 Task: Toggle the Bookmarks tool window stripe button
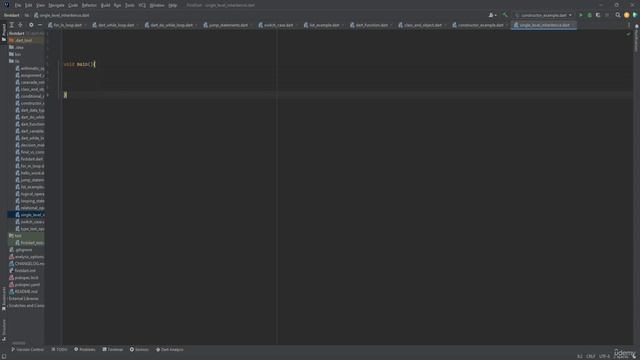4,298
